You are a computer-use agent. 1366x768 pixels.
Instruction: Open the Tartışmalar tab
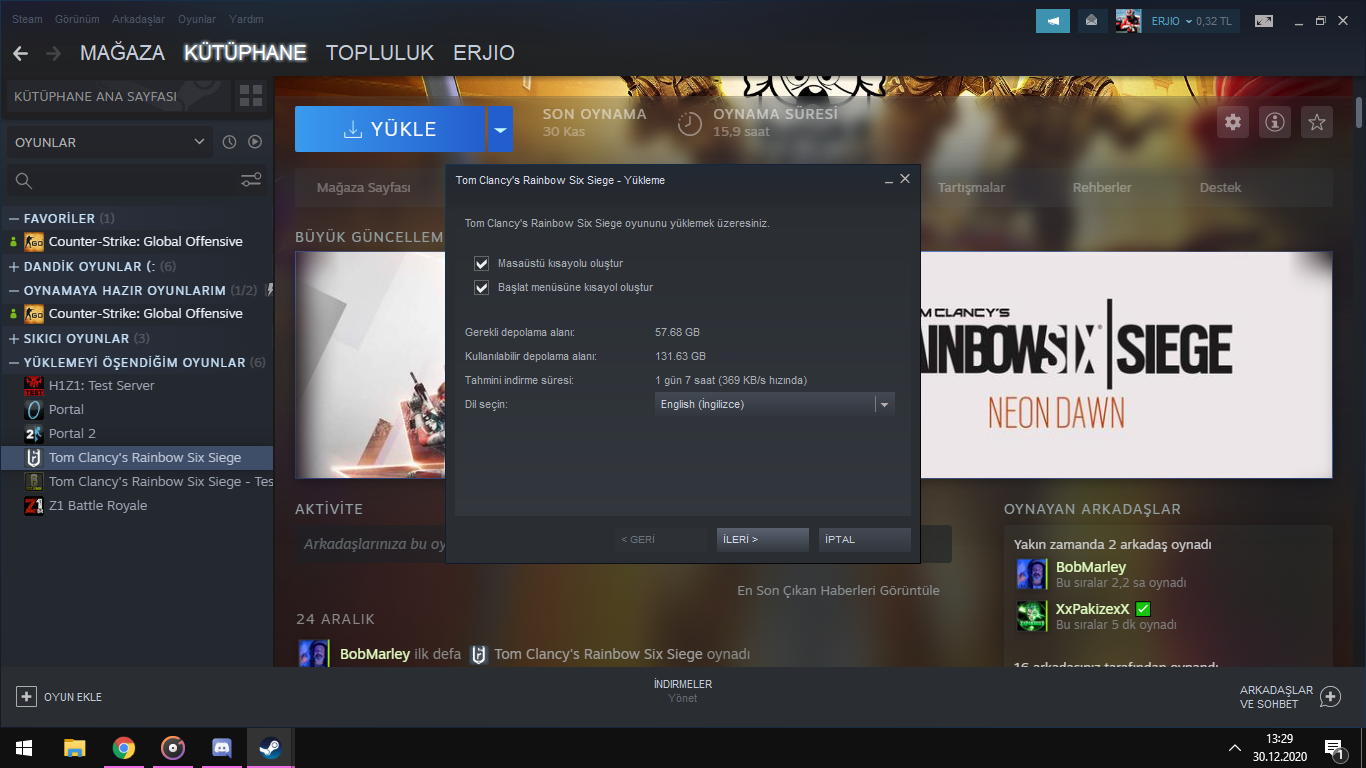click(x=971, y=187)
